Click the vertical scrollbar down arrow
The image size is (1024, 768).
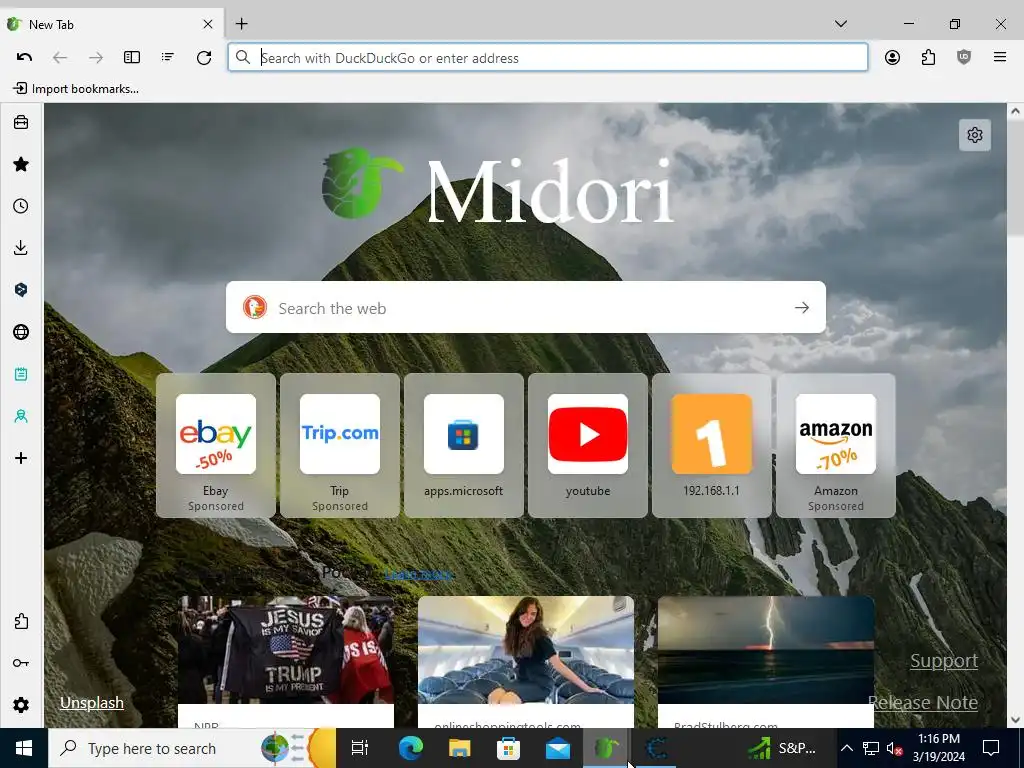pyautogui.click(x=1015, y=720)
